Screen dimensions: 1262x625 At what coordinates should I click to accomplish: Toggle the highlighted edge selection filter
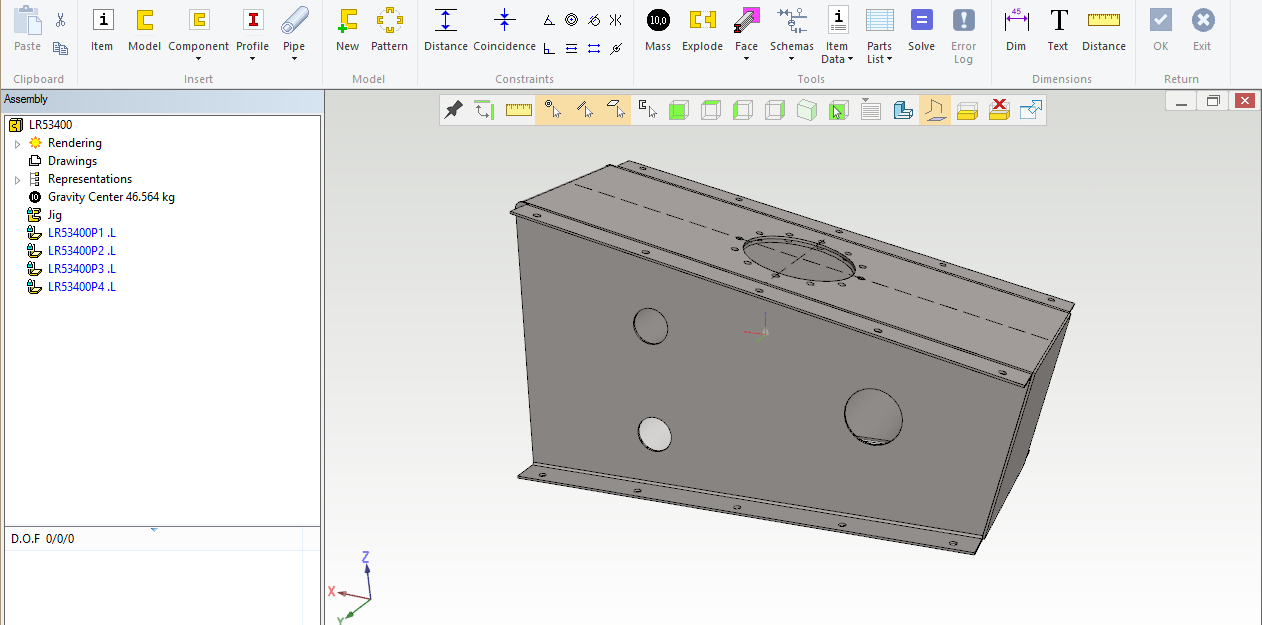click(585, 110)
